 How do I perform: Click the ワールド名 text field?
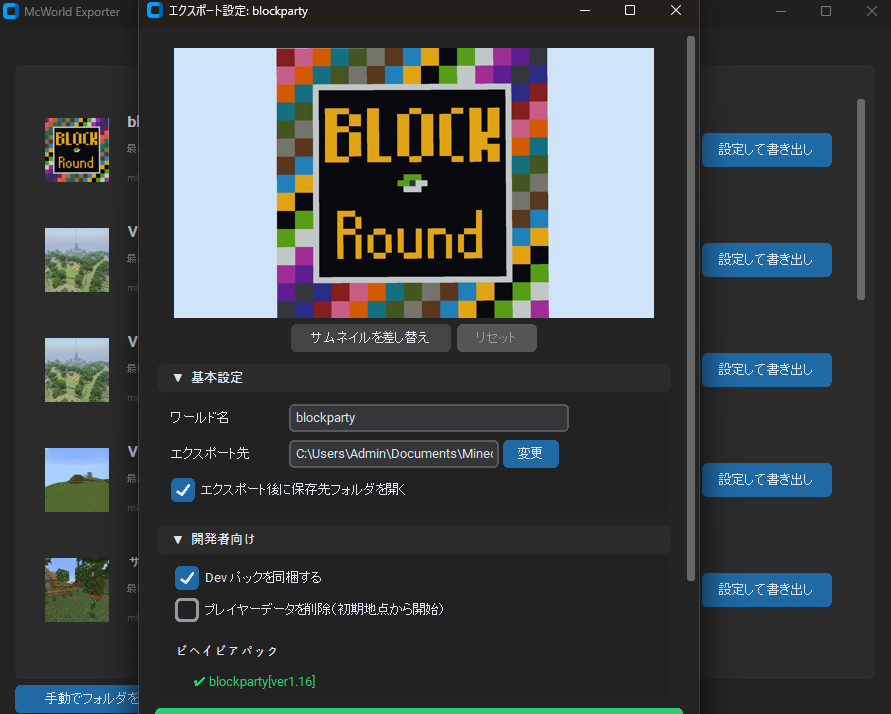tap(428, 418)
